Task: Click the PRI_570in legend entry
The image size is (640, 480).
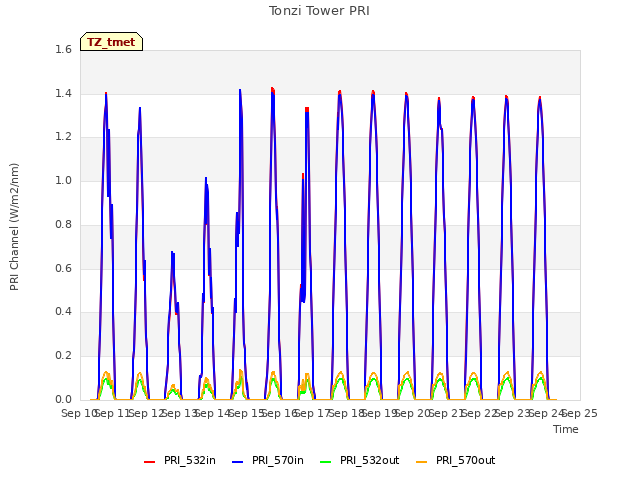Action: tap(268, 460)
